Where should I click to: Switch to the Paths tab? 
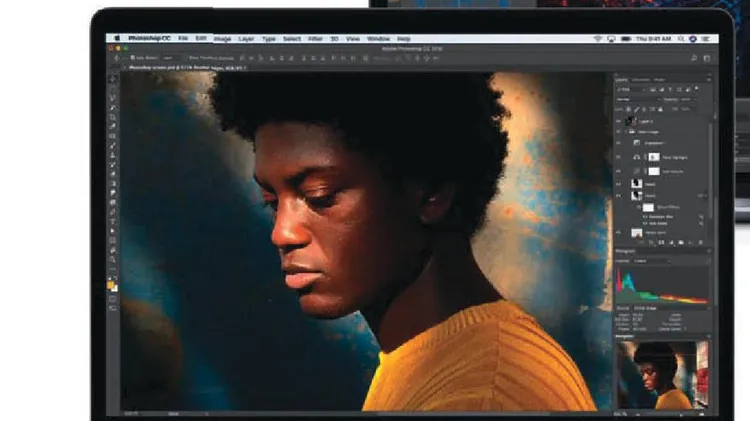pyautogui.click(x=660, y=80)
